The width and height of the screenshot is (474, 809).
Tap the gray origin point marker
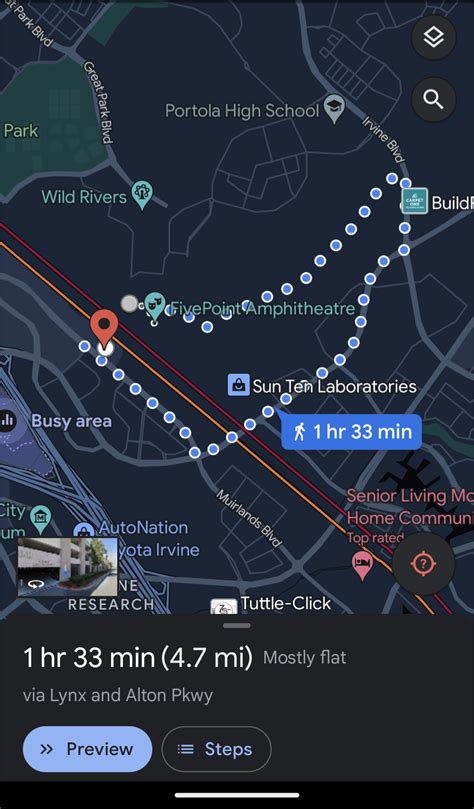129,303
